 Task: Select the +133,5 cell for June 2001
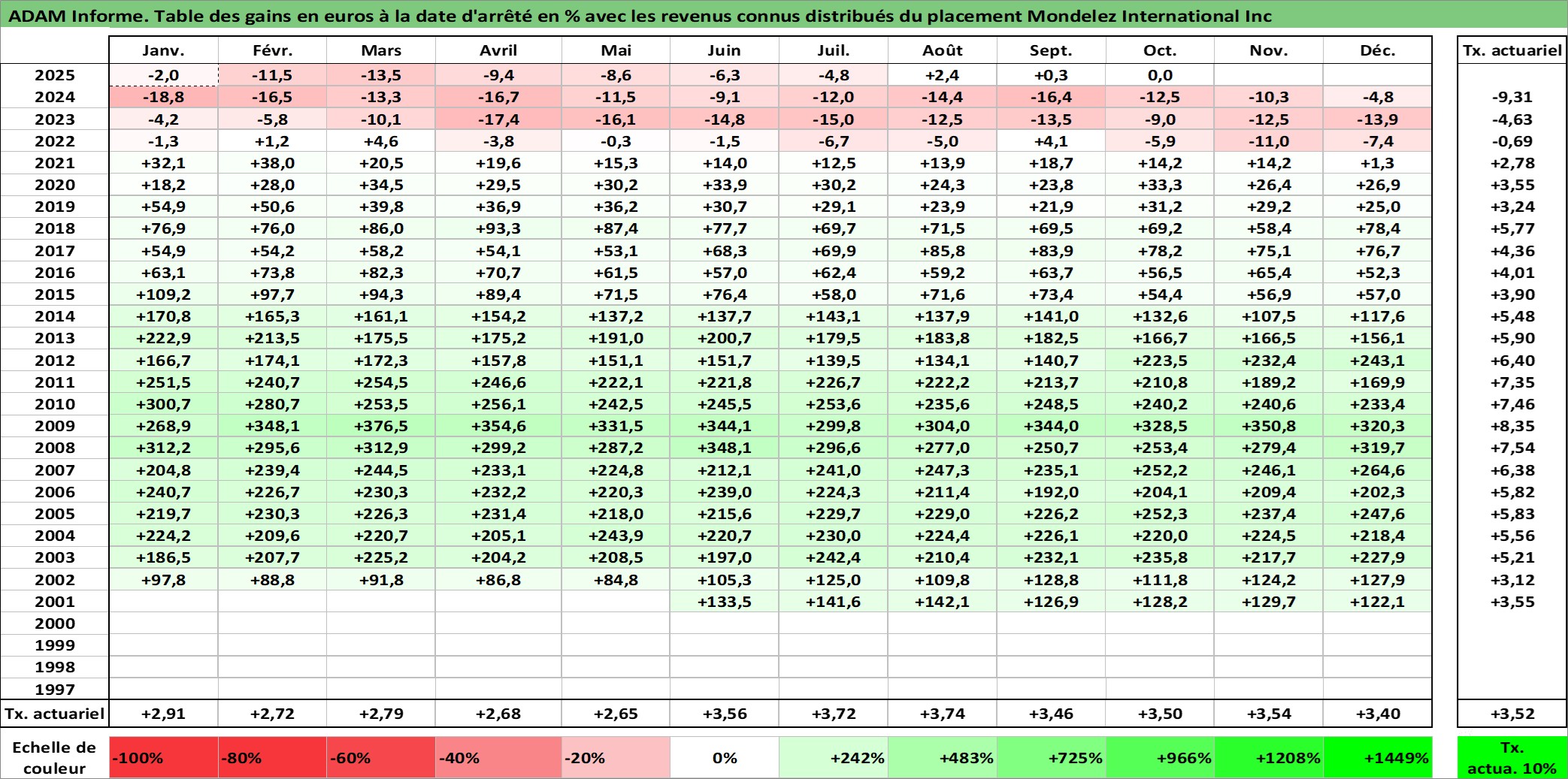tap(724, 602)
